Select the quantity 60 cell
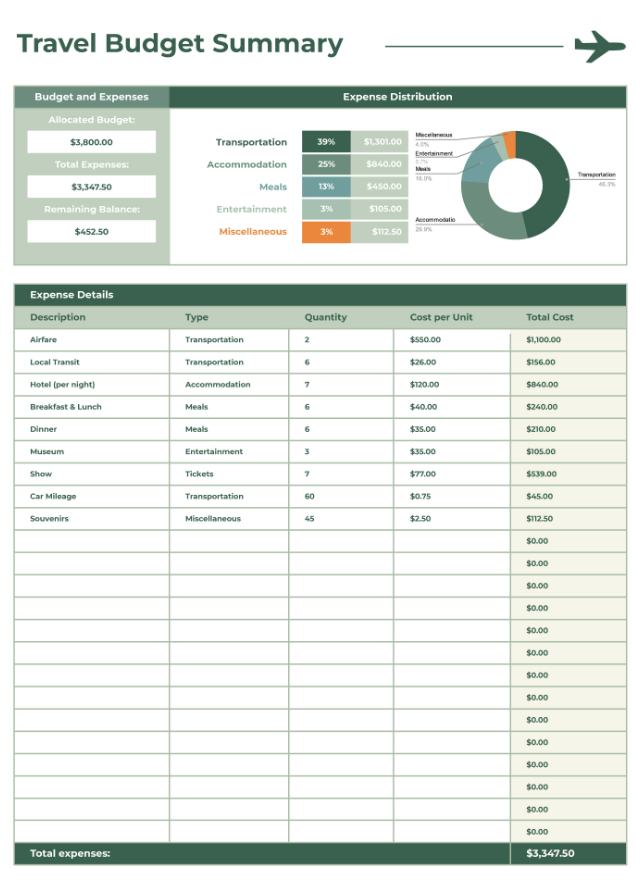The width and height of the screenshot is (636, 887). (x=341, y=496)
